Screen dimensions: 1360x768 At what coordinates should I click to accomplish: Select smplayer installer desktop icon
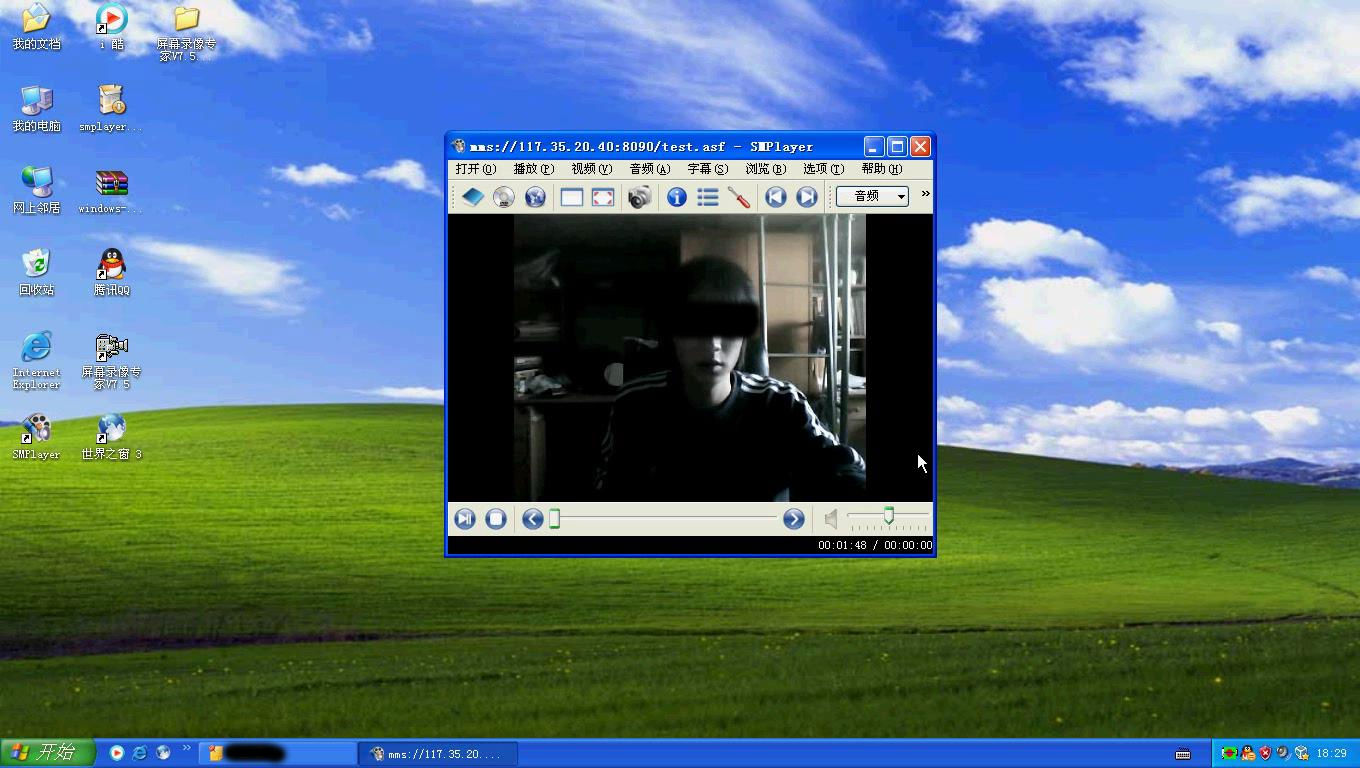[x=111, y=109]
